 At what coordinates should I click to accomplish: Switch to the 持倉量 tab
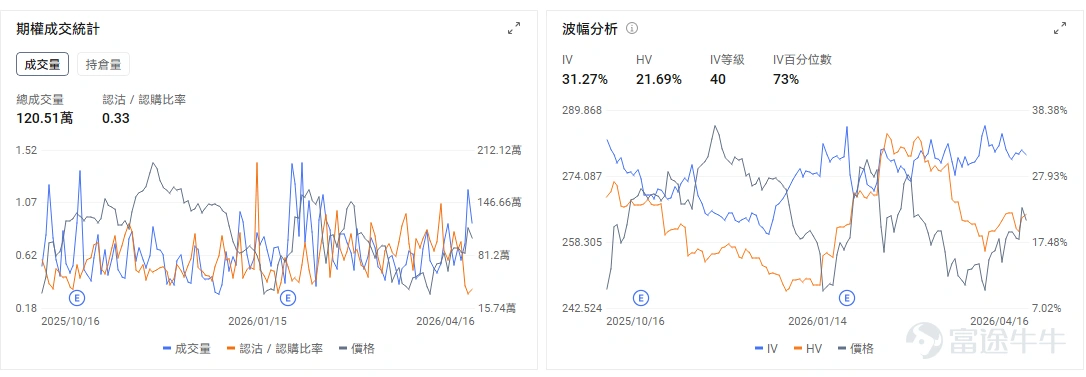[x=103, y=64]
